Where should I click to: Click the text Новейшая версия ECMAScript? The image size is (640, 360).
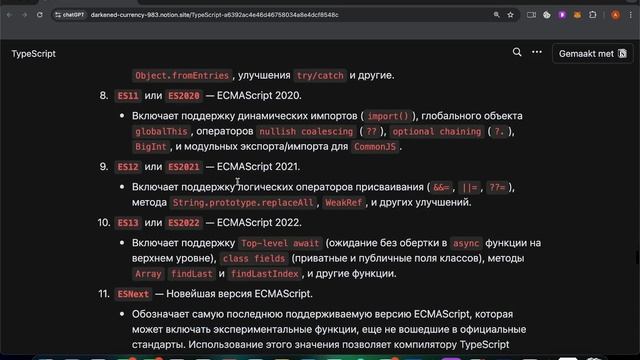239,294
